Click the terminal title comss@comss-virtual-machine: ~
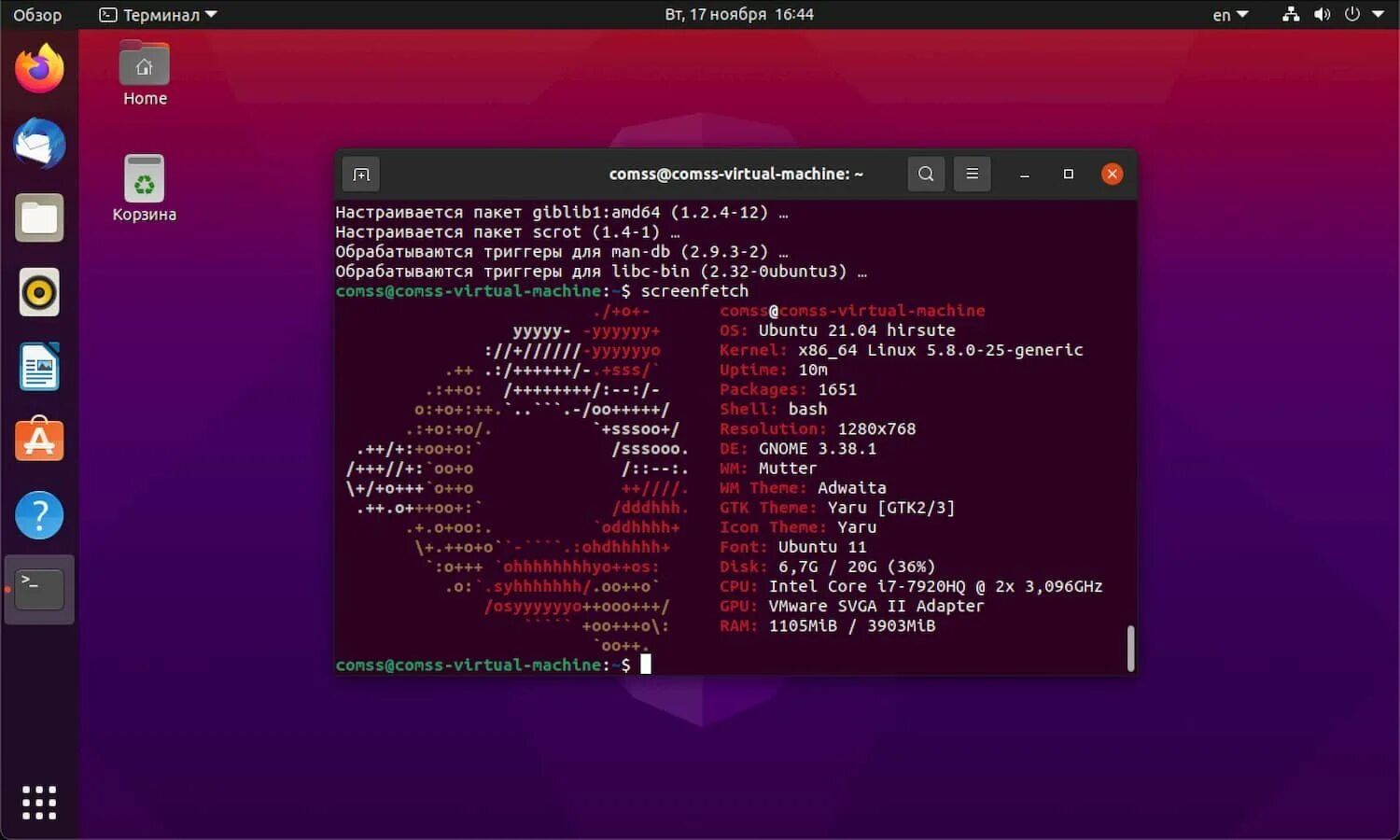Image resolution: width=1400 pixels, height=840 pixels. point(736,174)
